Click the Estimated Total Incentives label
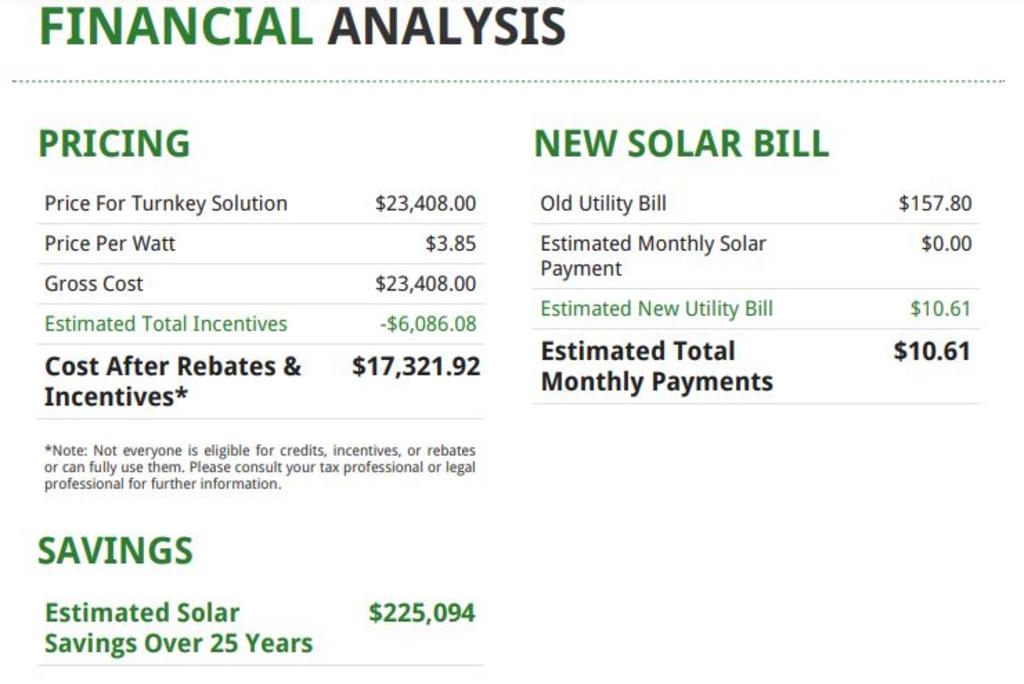 166,324
